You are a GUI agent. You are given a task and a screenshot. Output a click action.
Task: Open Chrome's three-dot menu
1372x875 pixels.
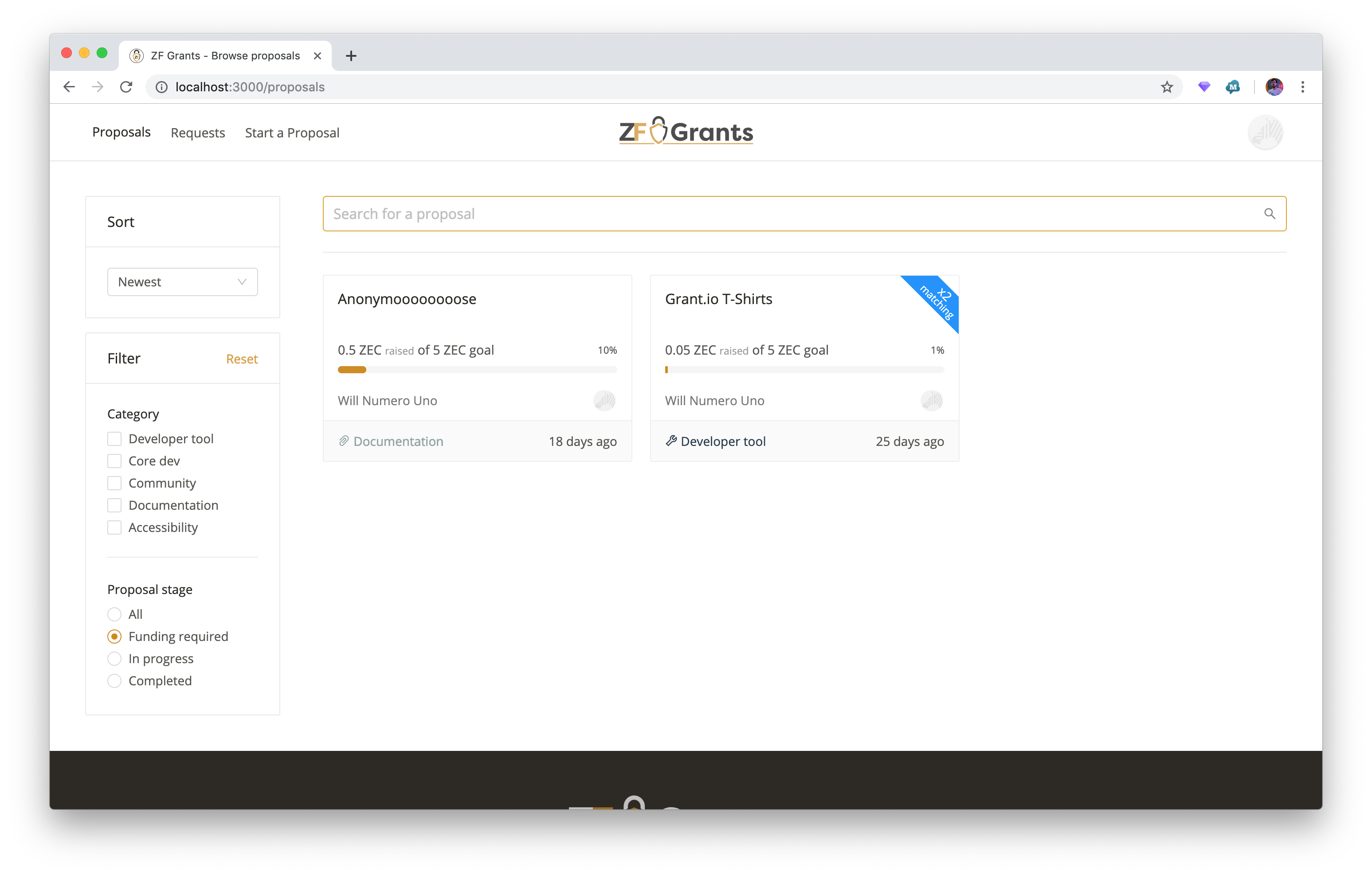(1302, 86)
